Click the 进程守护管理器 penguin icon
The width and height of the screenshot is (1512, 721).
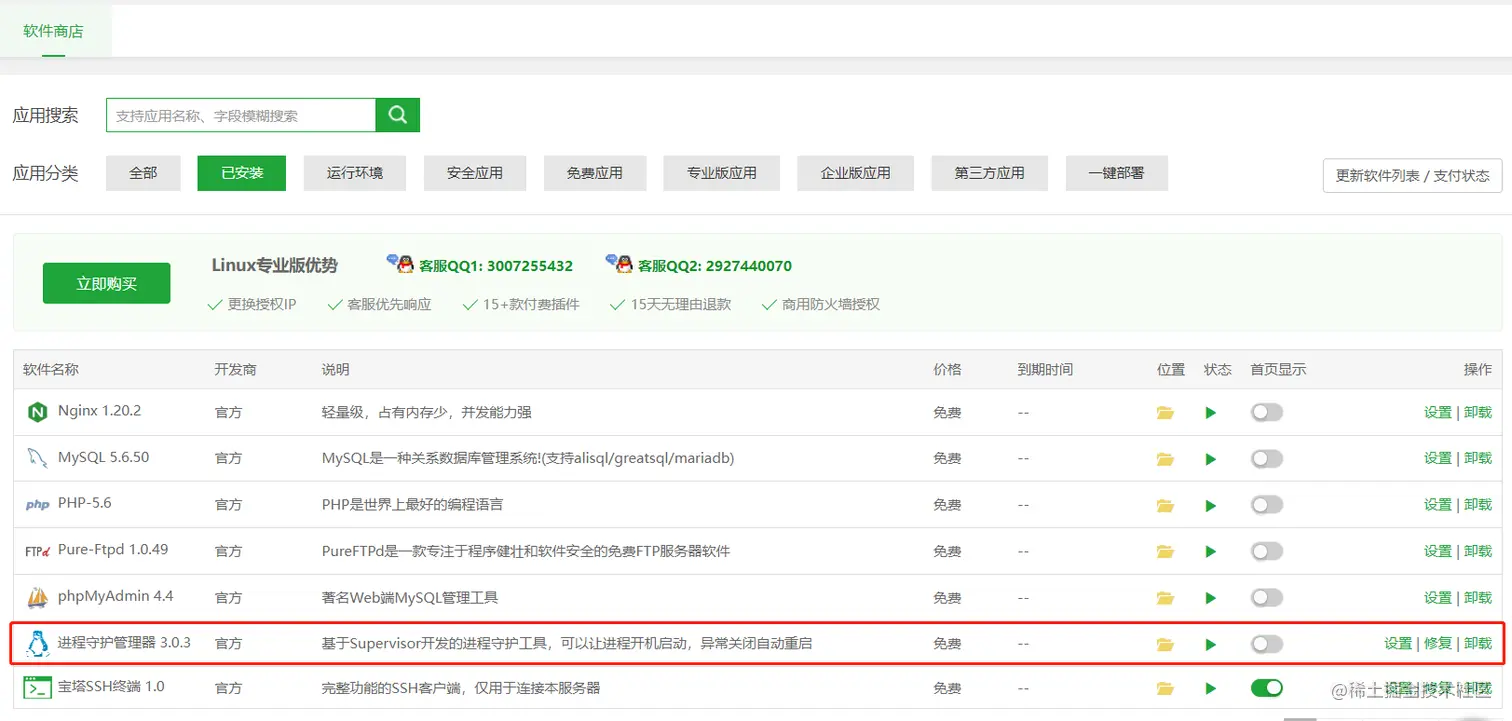pyautogui.click(x=38, y=643)
